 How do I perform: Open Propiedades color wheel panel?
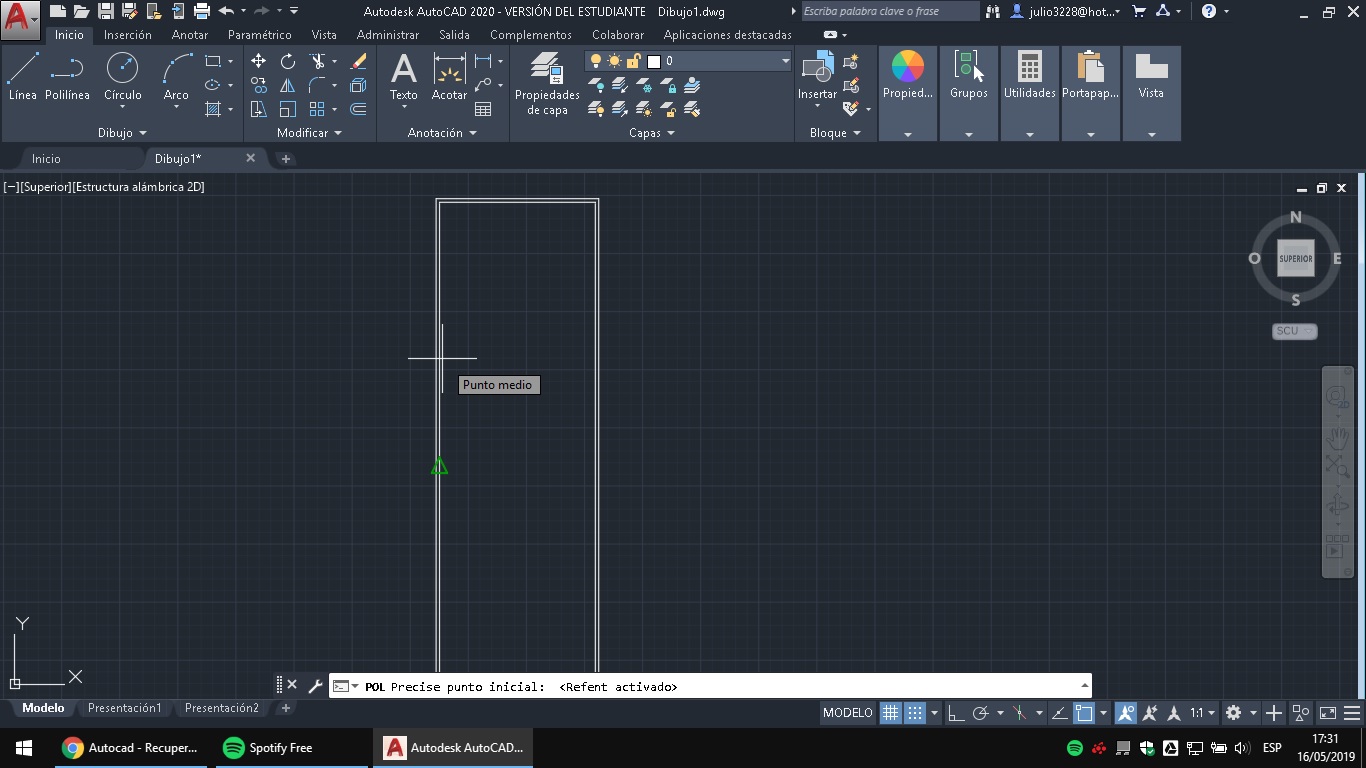pyautogui.click(x=908, y=93)
